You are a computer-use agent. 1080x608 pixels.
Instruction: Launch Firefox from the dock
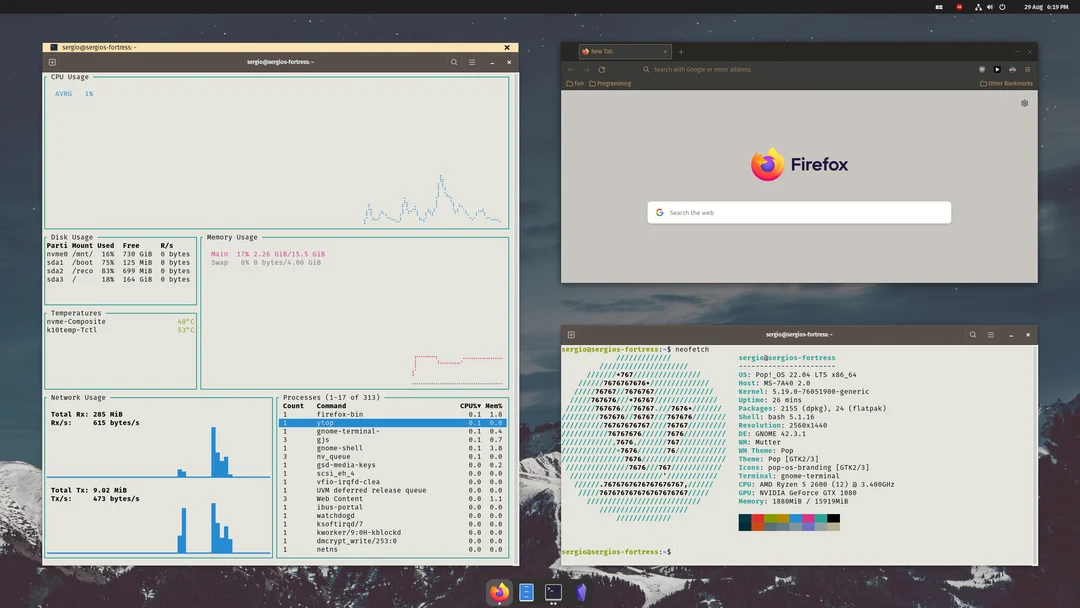point(499,591)
